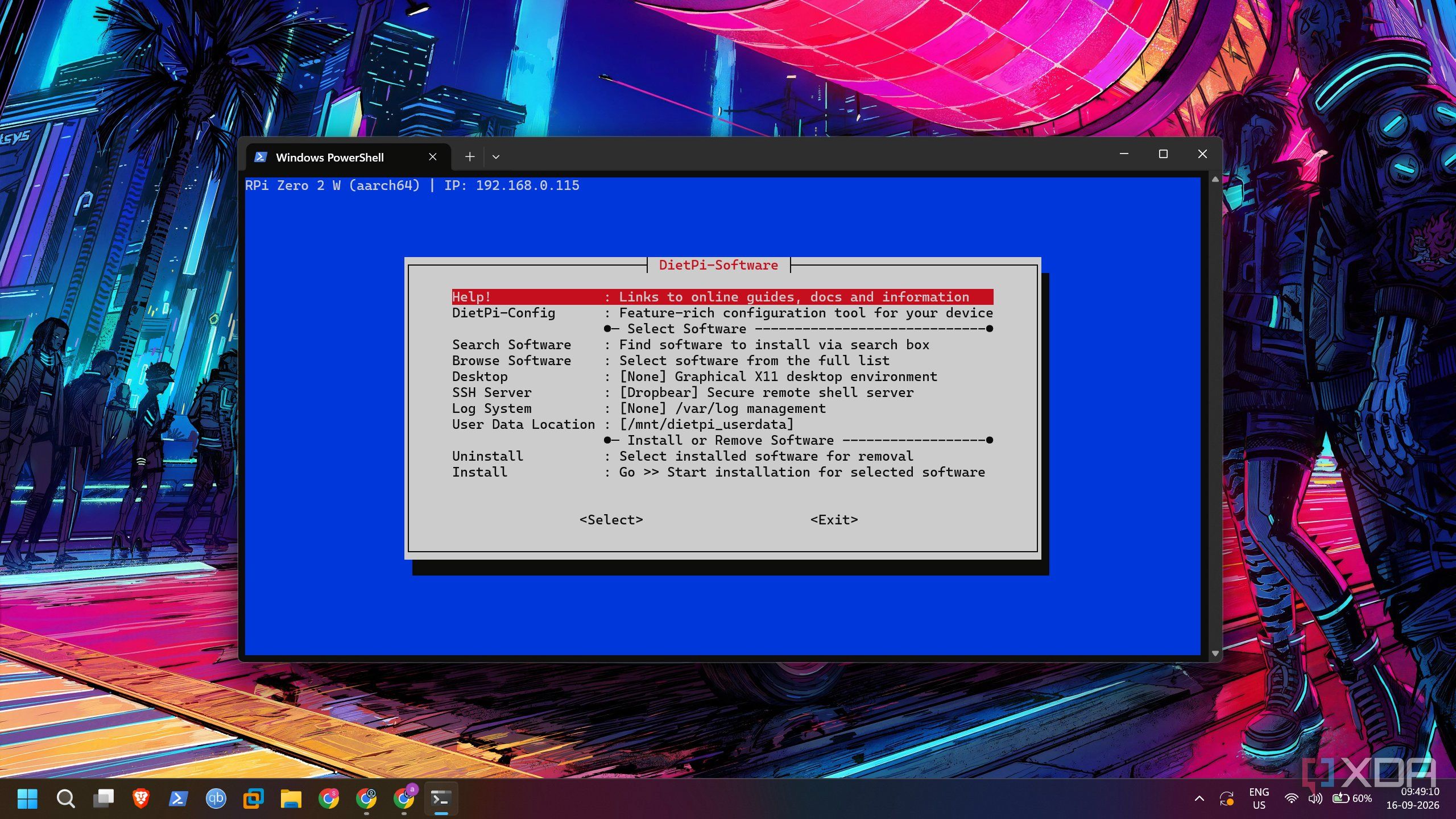Open Task View from taskbar
This screenshot has width=1456, height=819.
coord(103,799)
